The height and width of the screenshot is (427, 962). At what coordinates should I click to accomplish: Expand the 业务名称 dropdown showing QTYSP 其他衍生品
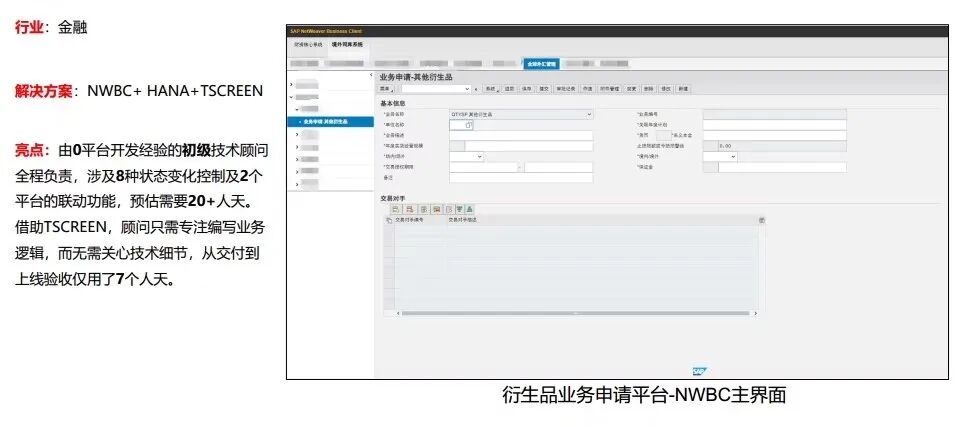(589, 114)
